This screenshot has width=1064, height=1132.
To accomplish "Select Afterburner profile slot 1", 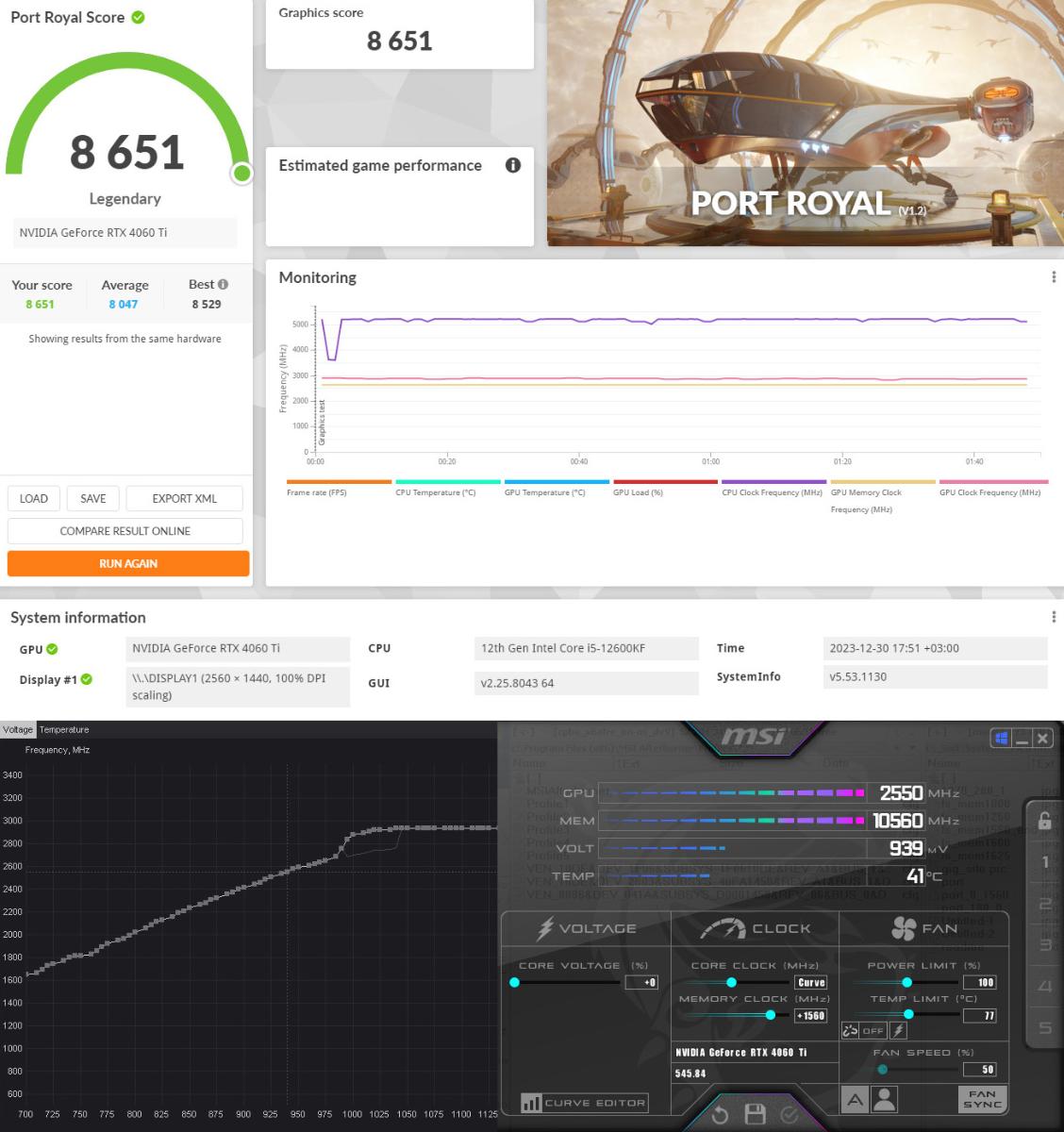I will (1044, 862).
